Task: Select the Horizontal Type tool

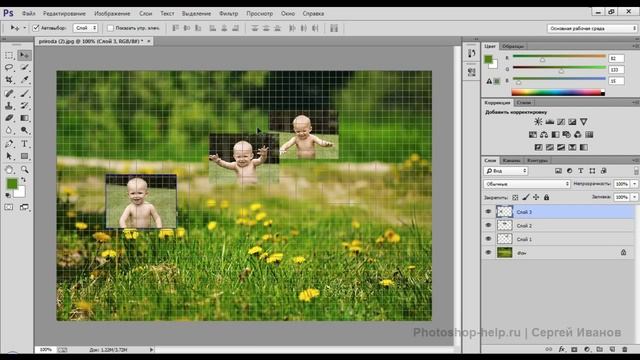Action: [x=24, y=144]
